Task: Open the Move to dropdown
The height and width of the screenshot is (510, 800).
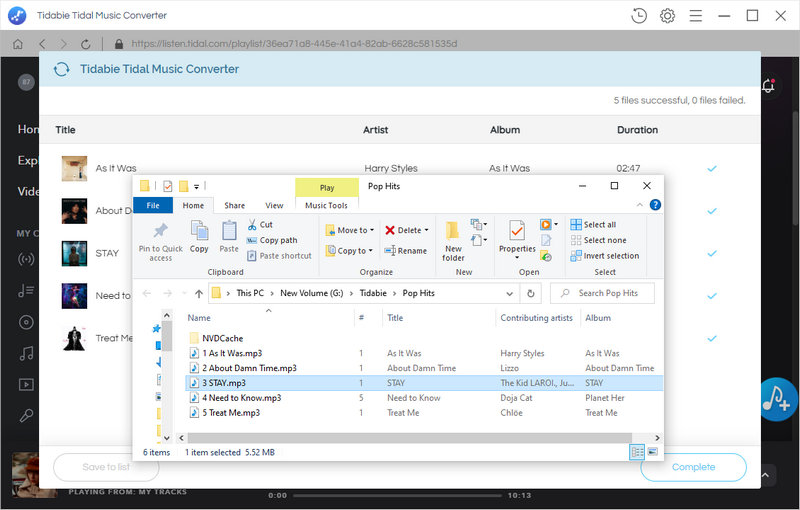Action: click(350, 231)
